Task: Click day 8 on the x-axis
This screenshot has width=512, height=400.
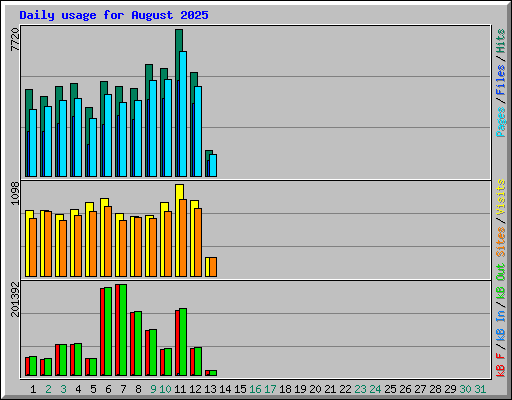Action: coord(138,389)
